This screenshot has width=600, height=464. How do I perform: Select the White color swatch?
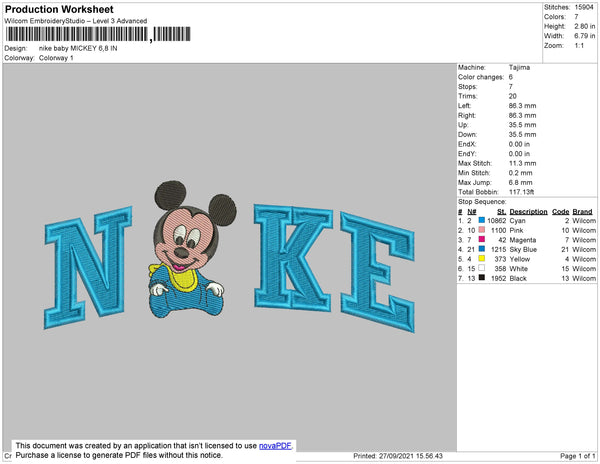[x=481, y=268]
